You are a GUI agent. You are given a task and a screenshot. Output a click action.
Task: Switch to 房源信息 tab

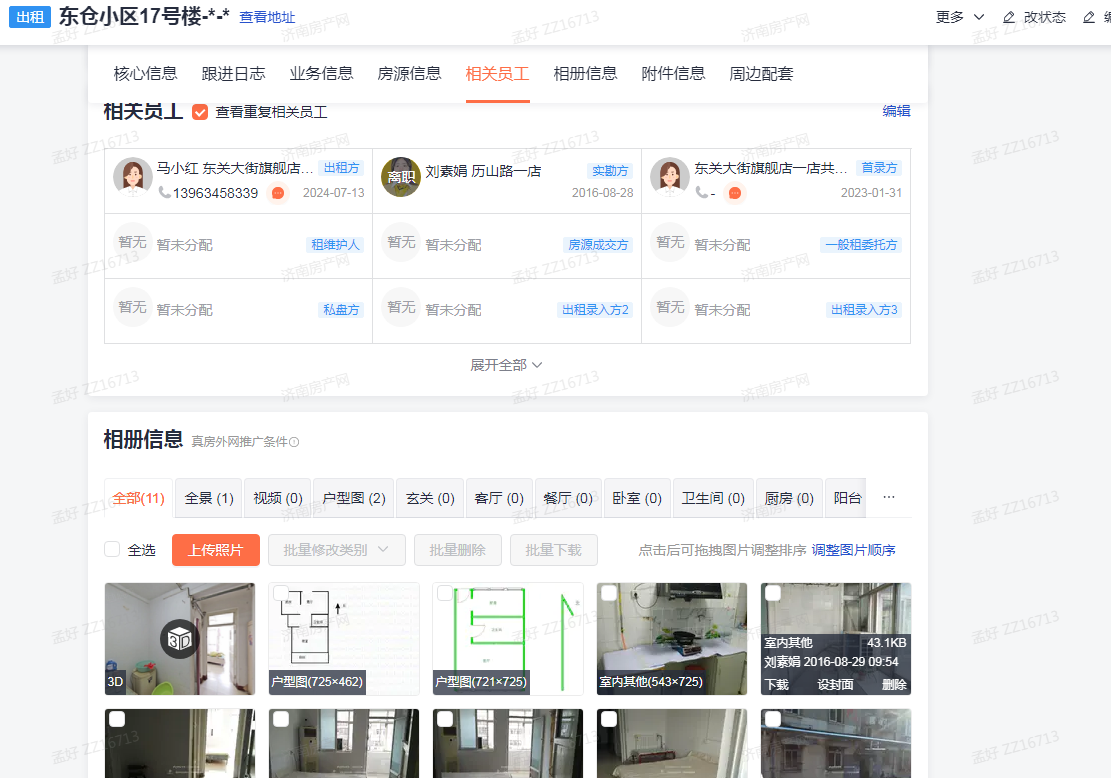pyautogui.click(x=409, y=74)
